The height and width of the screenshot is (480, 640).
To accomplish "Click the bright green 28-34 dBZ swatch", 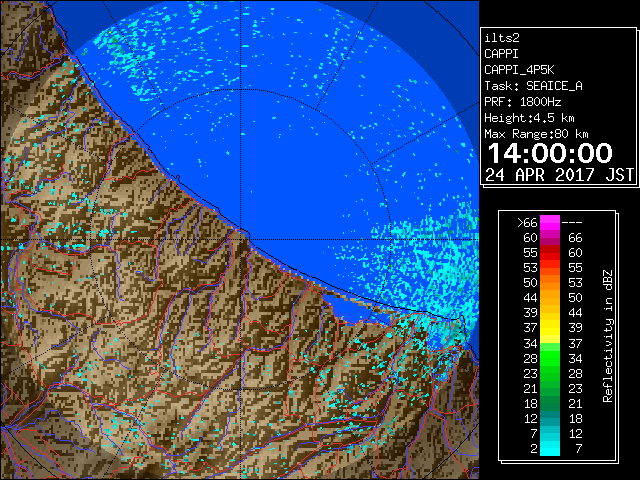I will click(x=550, y=358).
